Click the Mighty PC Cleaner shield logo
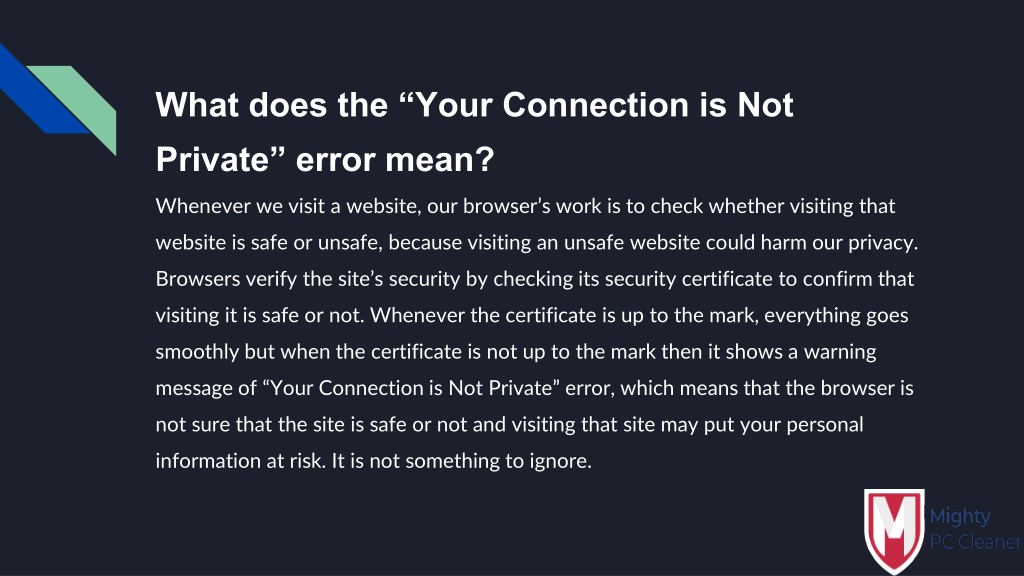The height and width of the screenshot is (576, 1024). (x=894, y=531)
